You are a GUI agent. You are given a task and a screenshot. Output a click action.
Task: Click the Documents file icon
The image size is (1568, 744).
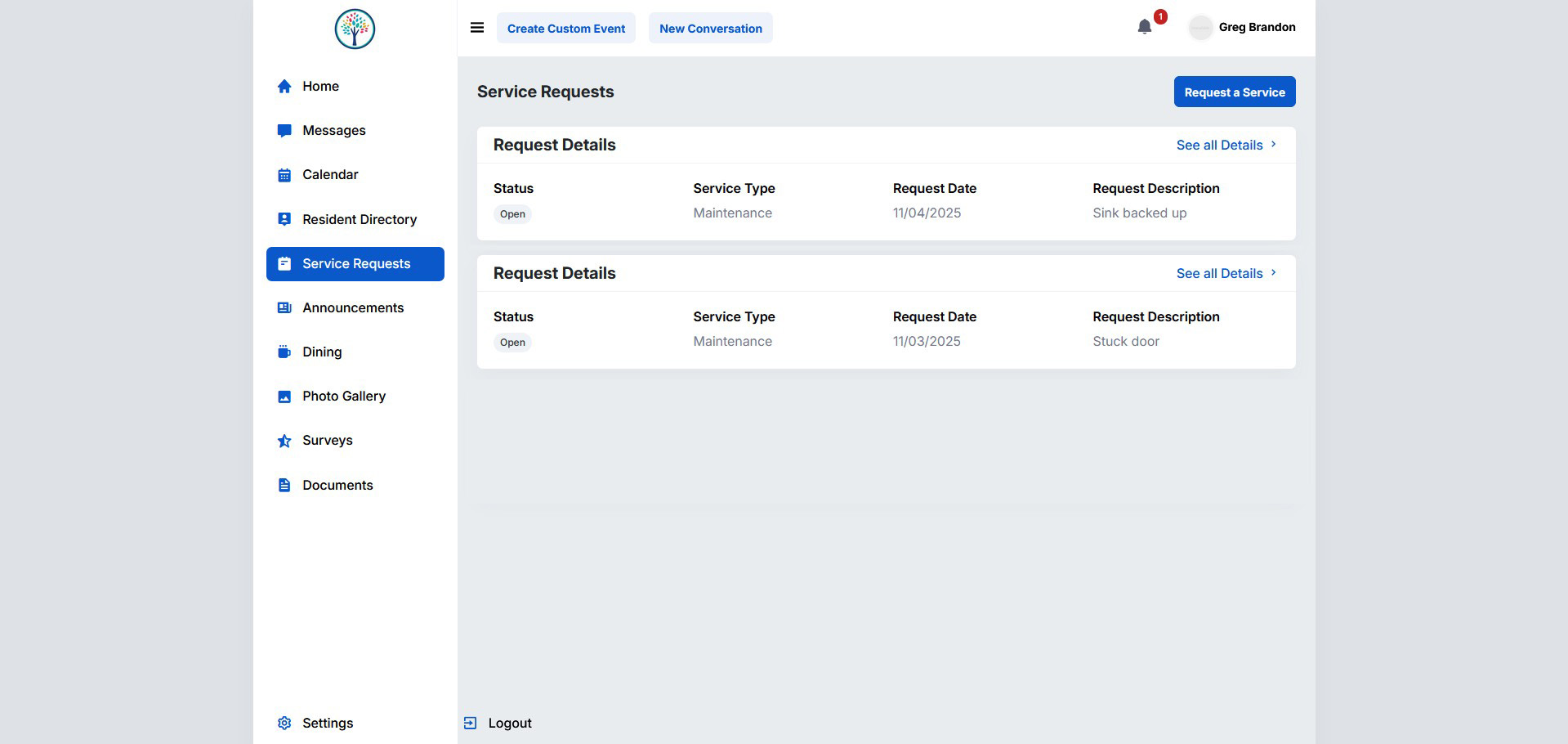tap(284, 486)
